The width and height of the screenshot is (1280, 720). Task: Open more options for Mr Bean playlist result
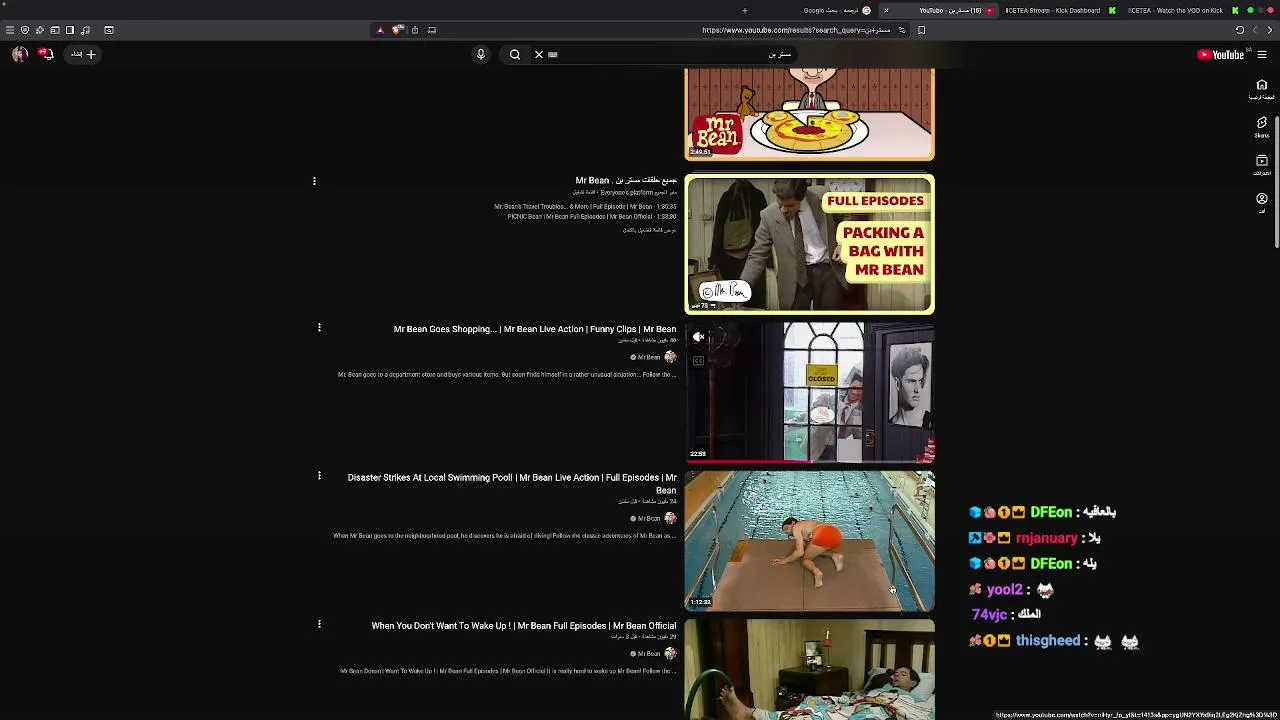tap(314, 181)
